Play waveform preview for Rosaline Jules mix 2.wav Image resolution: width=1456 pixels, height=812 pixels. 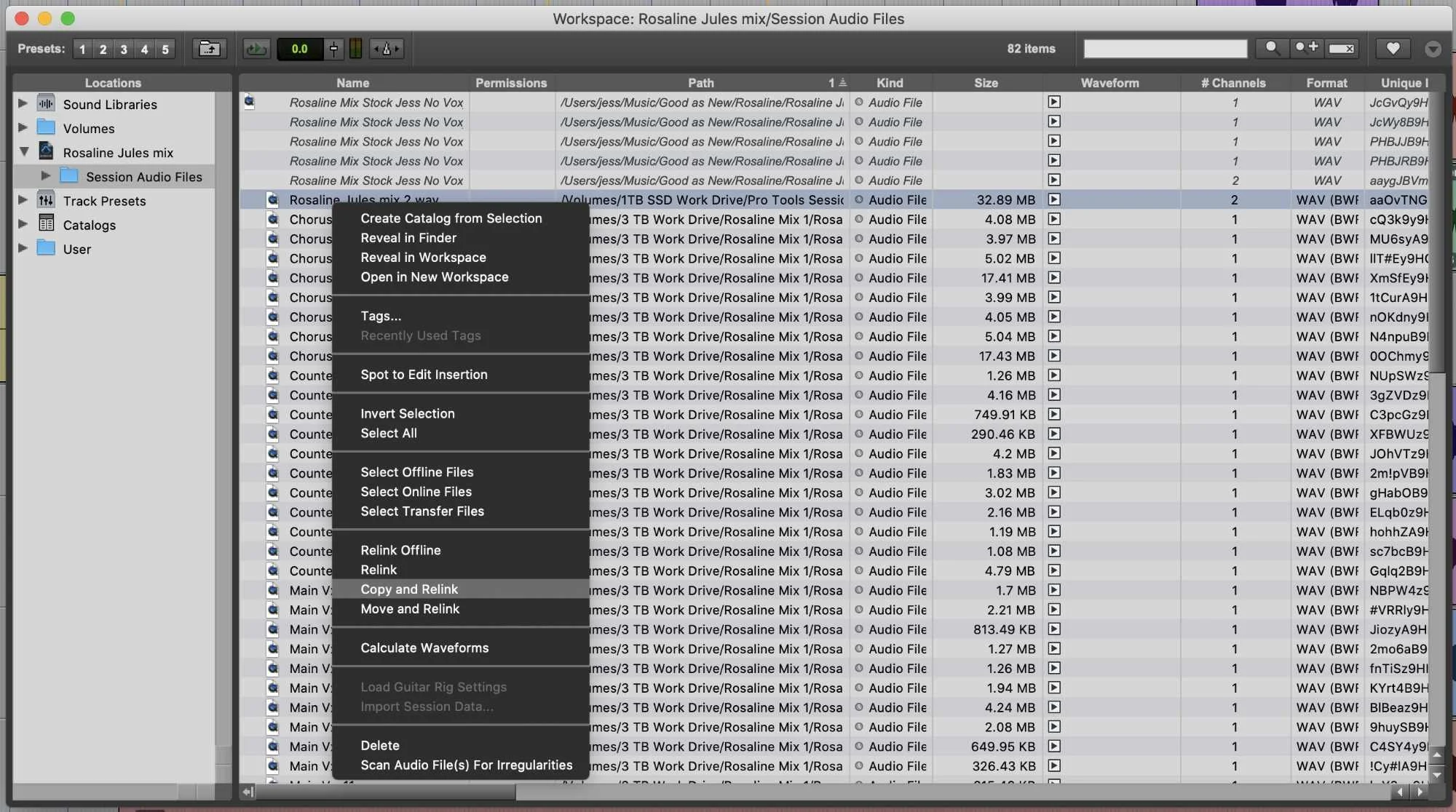tap(1053, 199)
